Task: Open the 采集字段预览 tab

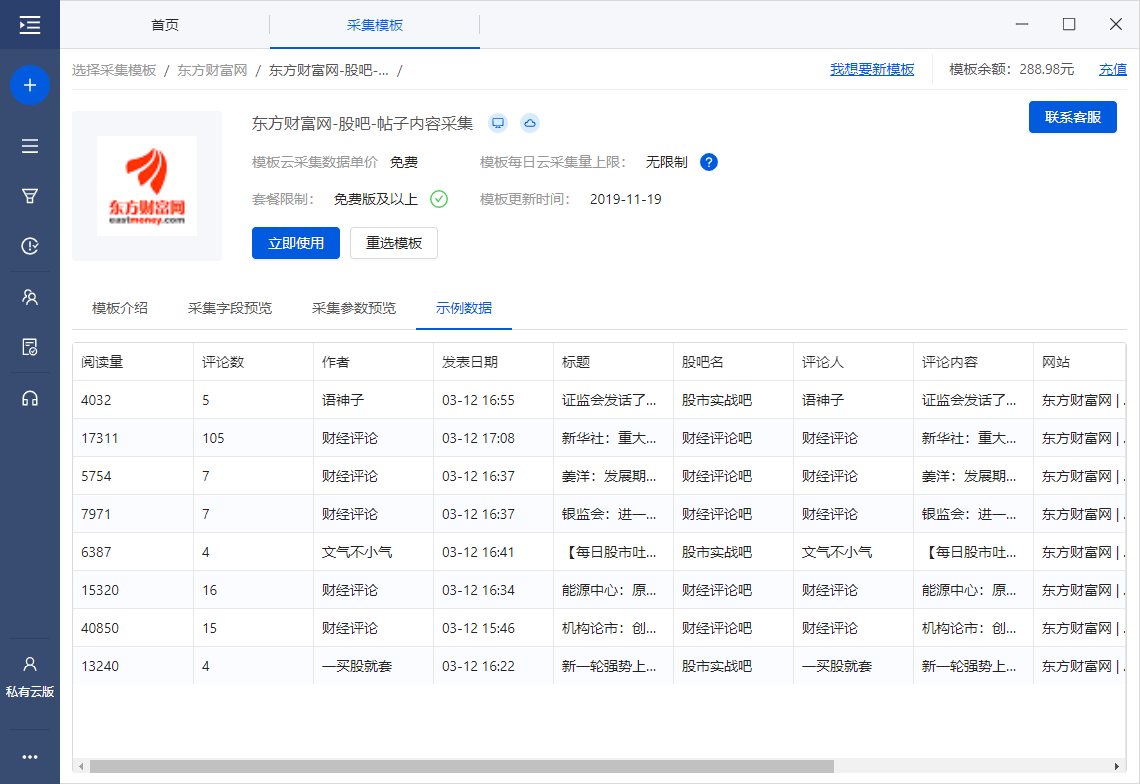Action: (230, 308)
